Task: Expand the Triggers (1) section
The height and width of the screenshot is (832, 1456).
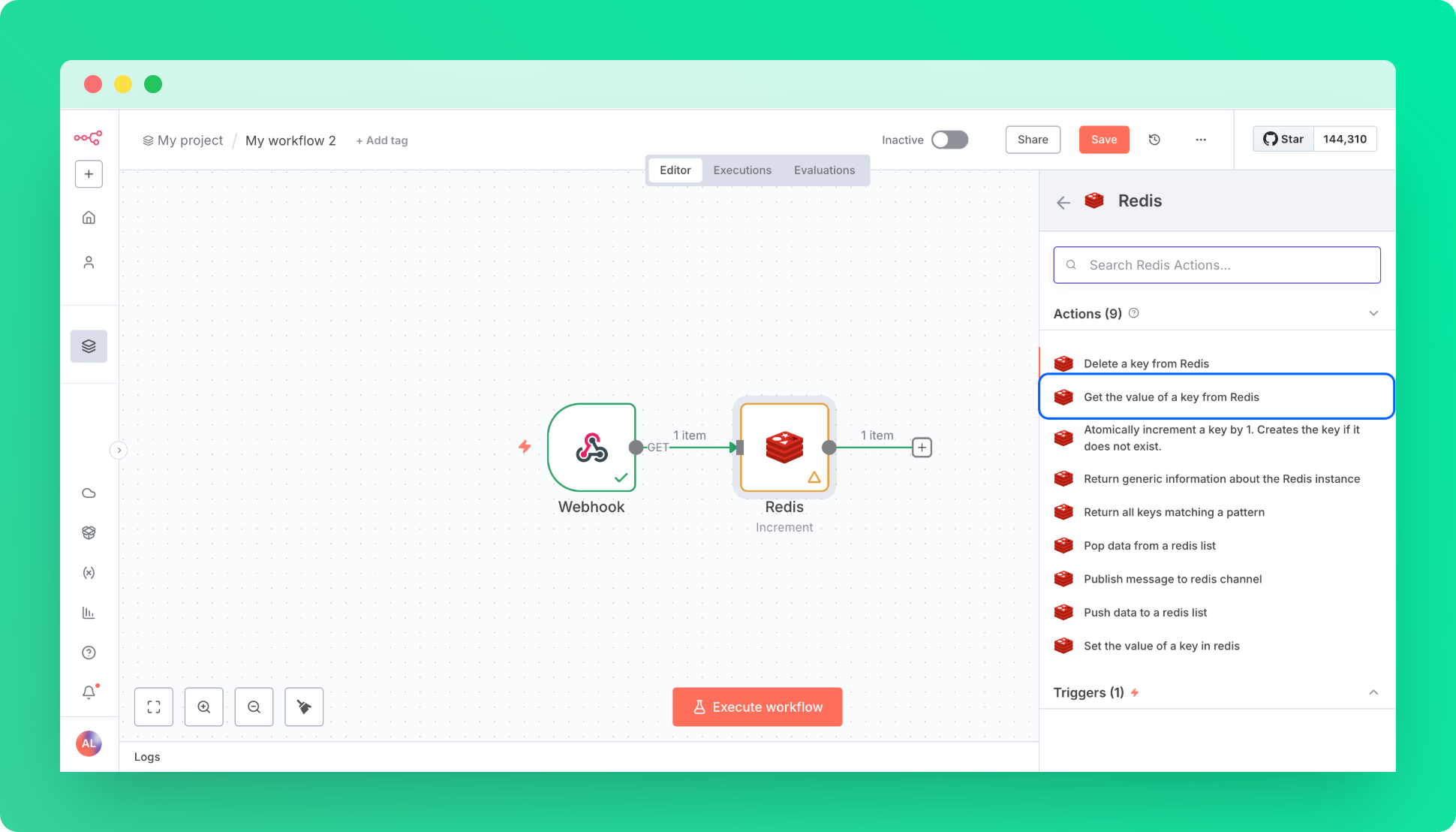Action: (x=1373, y=692)
